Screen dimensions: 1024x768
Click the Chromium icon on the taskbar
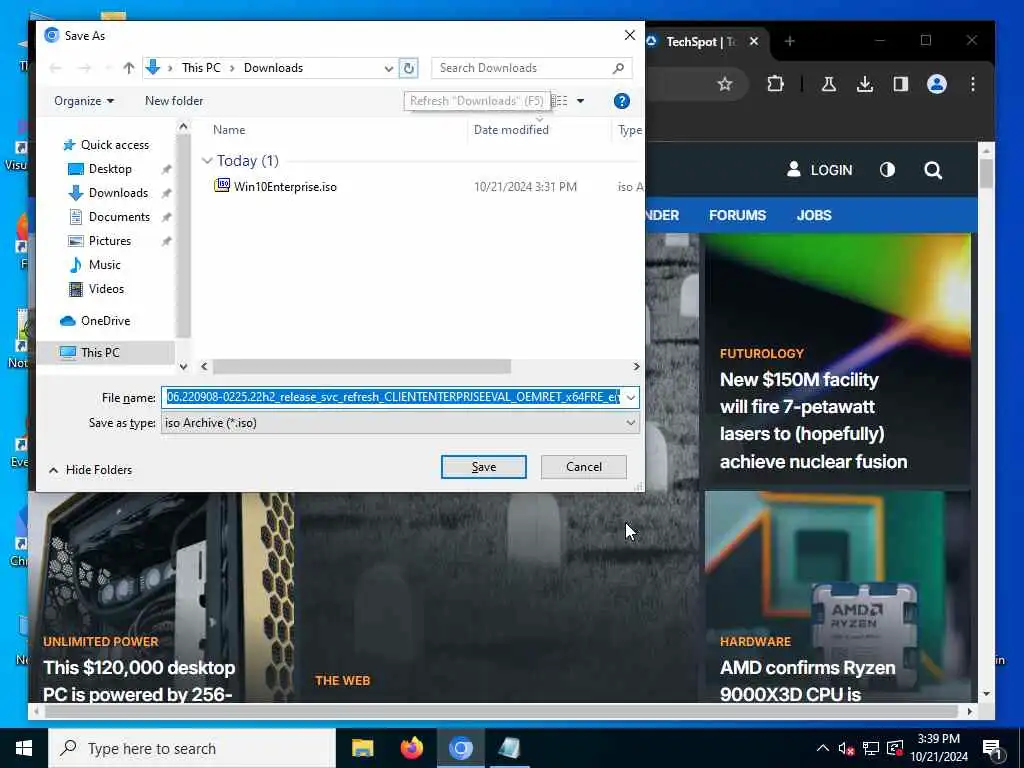pyautogui.click(x=460, y=748)
